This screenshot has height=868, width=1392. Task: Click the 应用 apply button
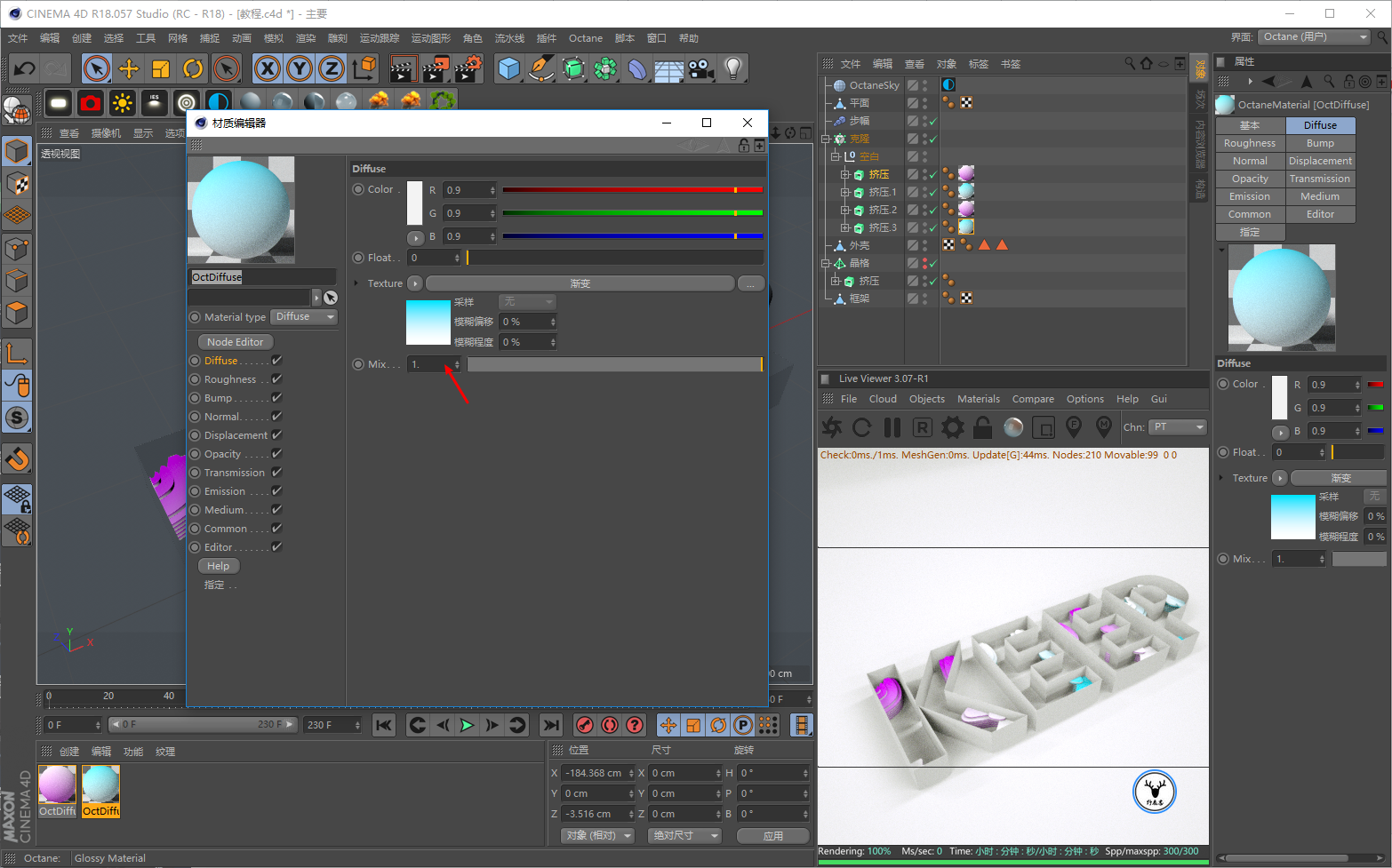773,836
